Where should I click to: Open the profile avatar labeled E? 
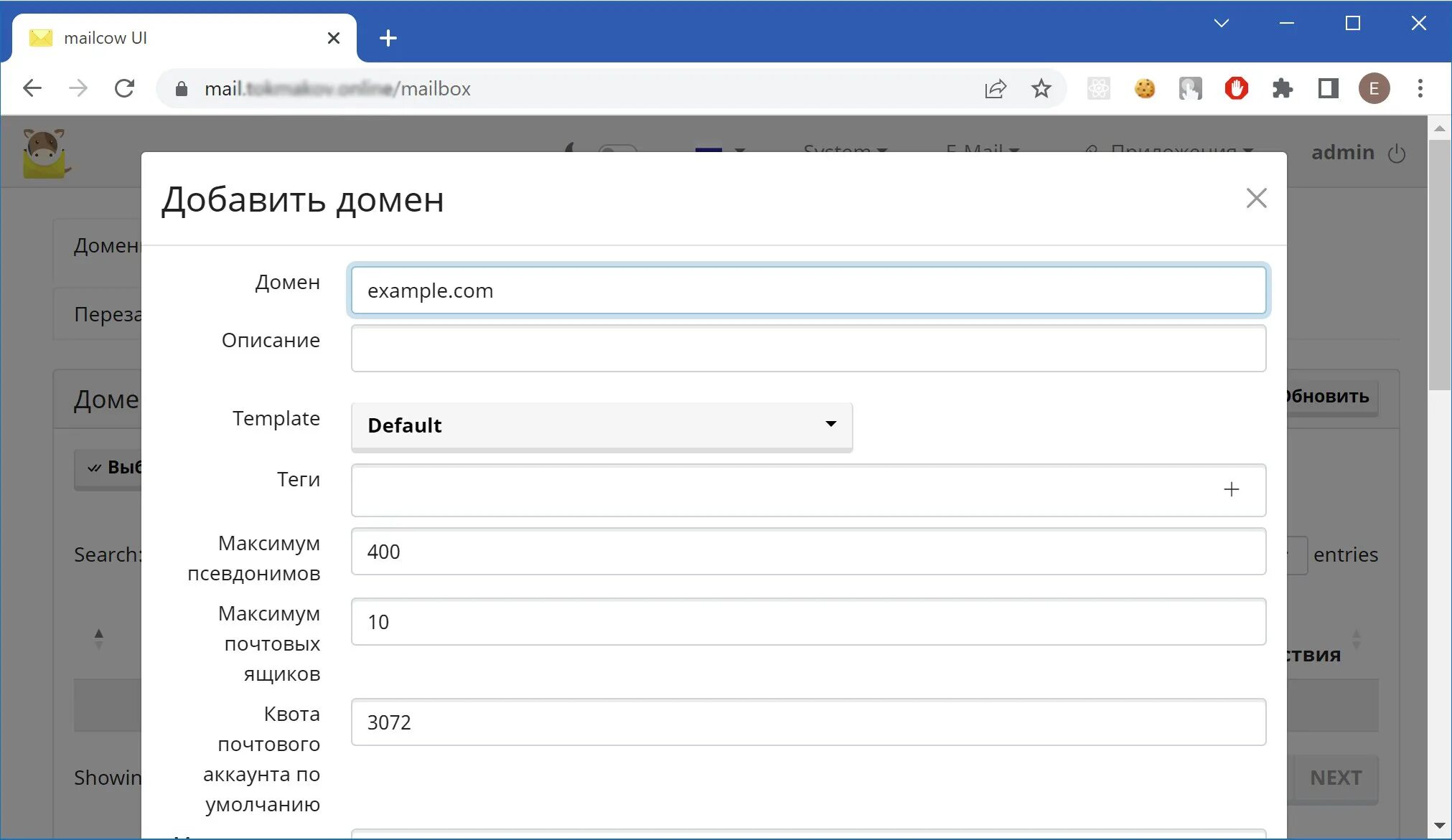(x=1374, y=89)
